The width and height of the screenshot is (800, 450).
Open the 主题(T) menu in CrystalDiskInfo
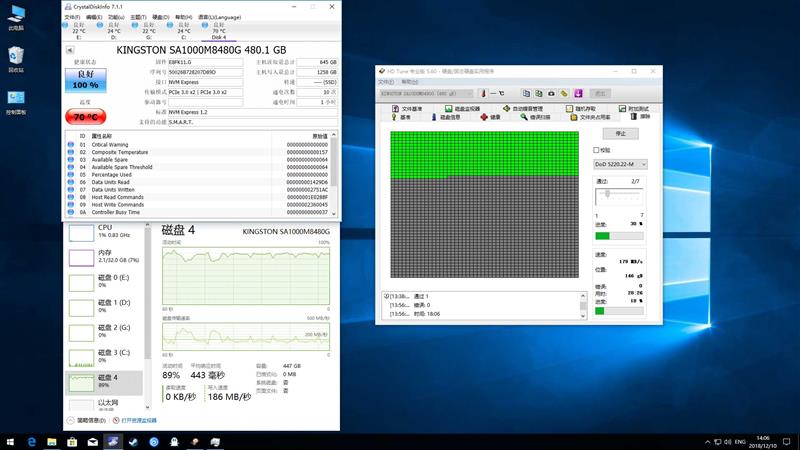coord(138,17)
